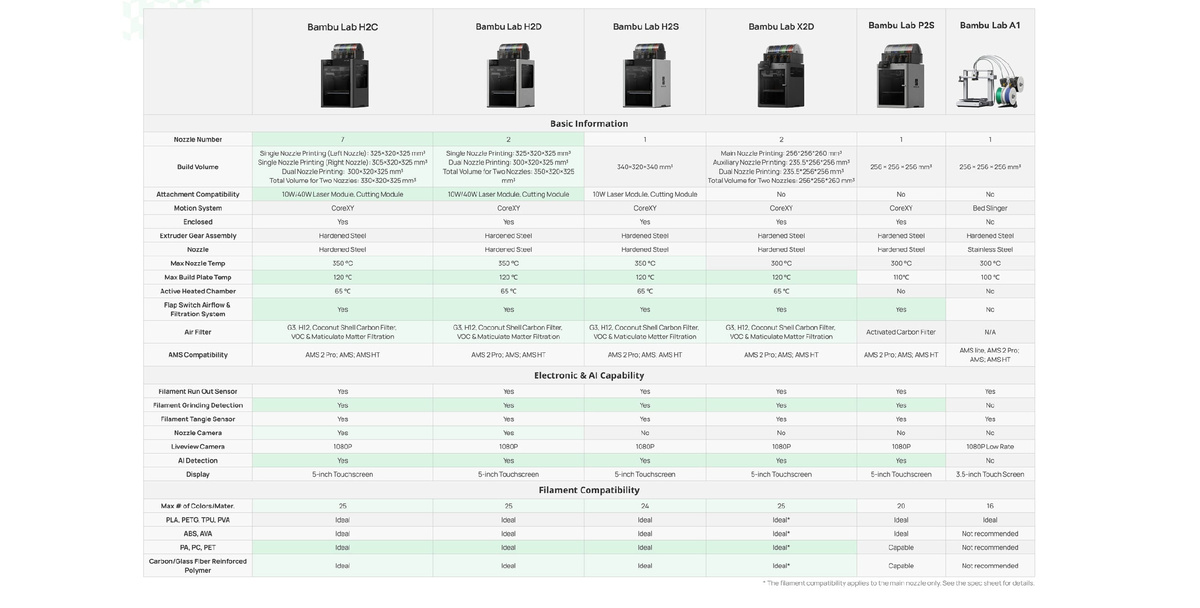Click "Capable" in the PA, PC, PET row
Image resolution: width=1200 pixels, height=608 pixels.
point(901,547)
